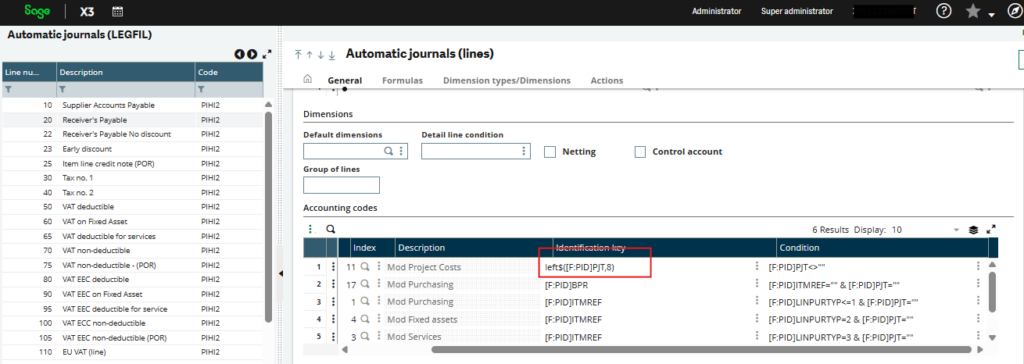Select the Receiver's Payable No discount row

[x=133, y=134]
